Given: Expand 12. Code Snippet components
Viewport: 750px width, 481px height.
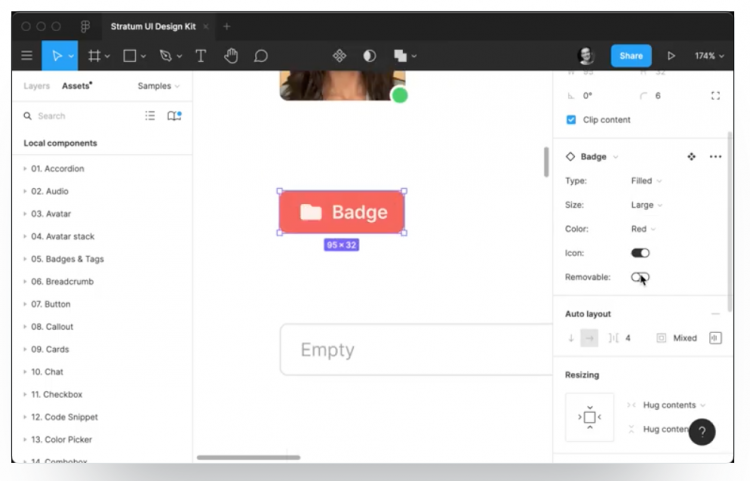Looking at the screenshot, I should [x=60, y=417].
